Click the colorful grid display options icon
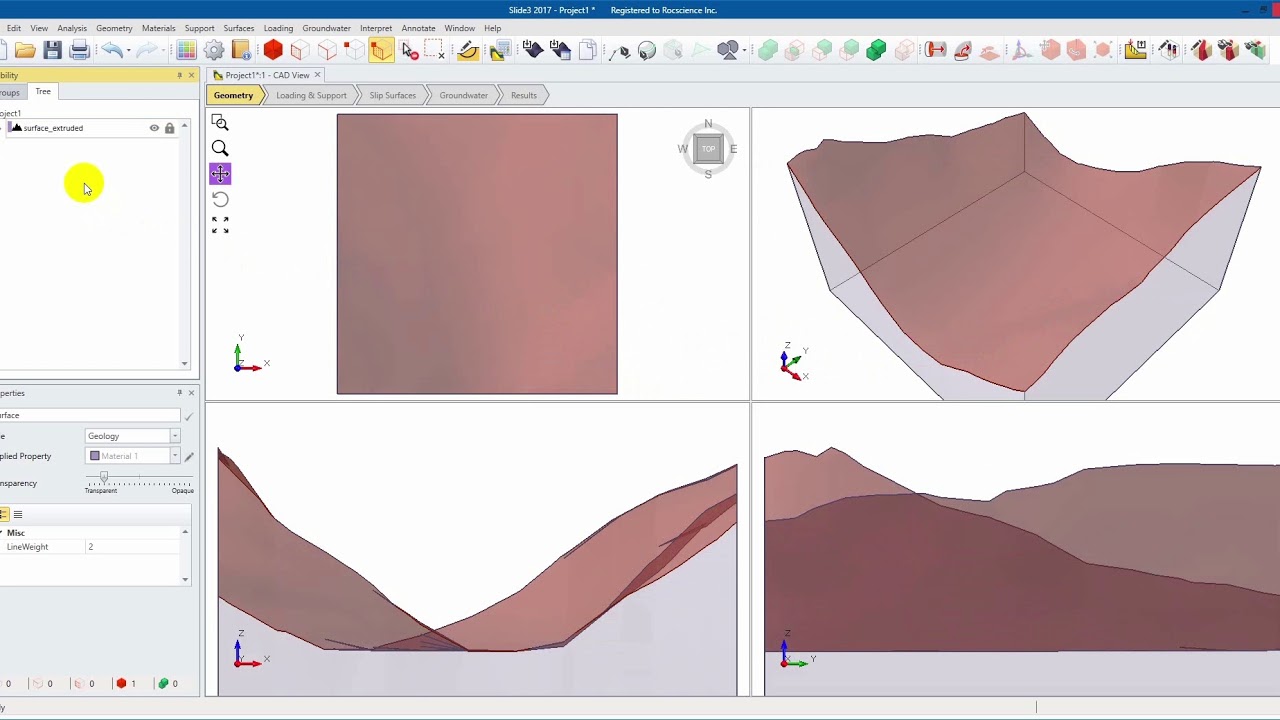The width and height of the screenshot is (1280, 720). click(186, 50)
